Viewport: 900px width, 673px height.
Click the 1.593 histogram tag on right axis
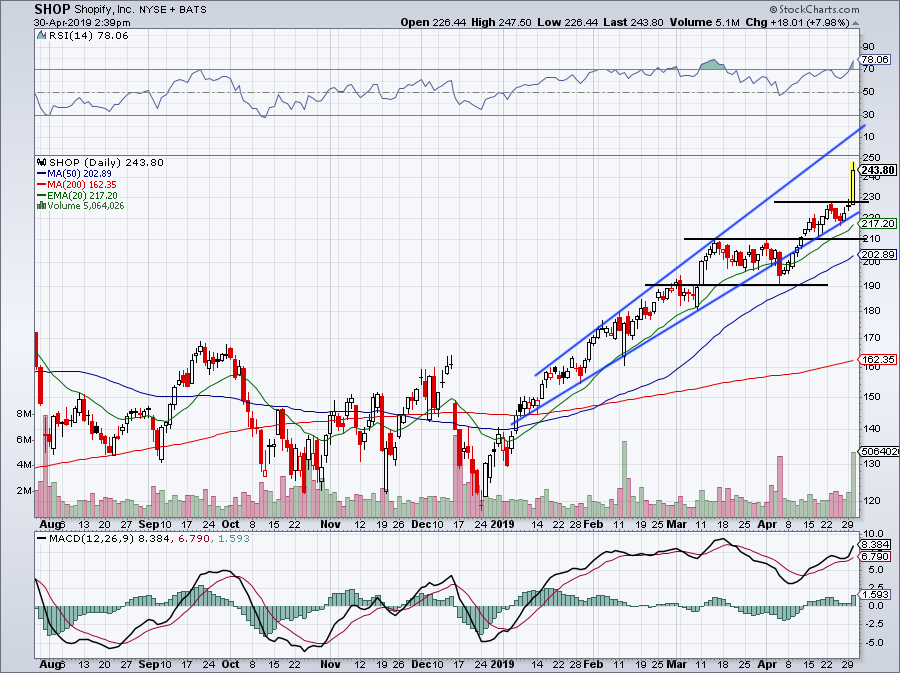(x=876, y=595)
